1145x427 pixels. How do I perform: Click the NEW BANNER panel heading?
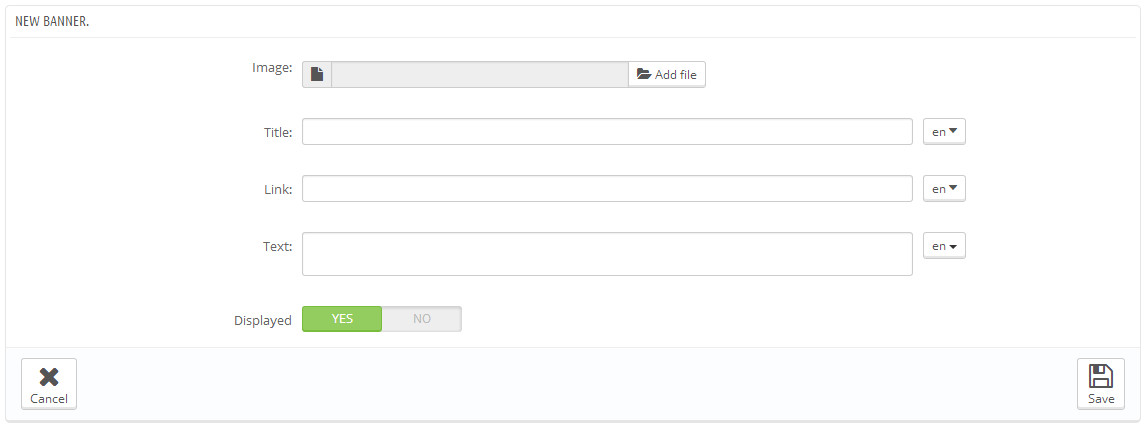[52, 21]
